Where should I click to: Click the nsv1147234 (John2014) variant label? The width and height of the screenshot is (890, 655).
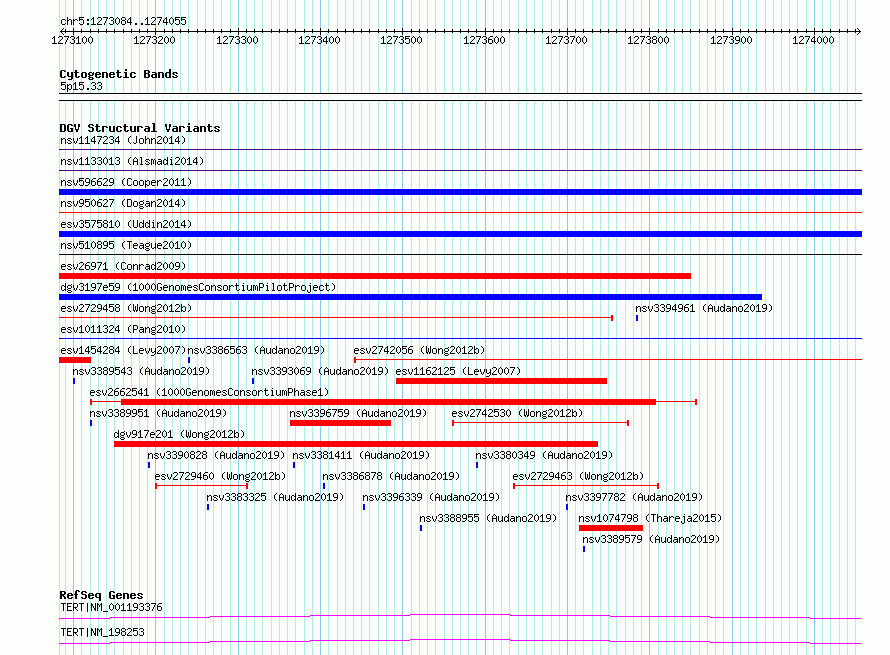click(x=123, y=140)
